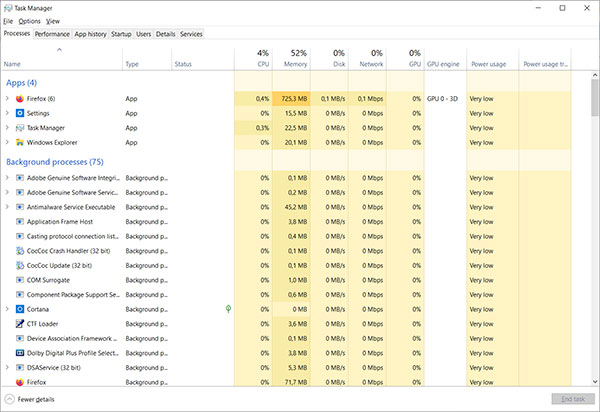Switch to the App history tab

(91, 34)
